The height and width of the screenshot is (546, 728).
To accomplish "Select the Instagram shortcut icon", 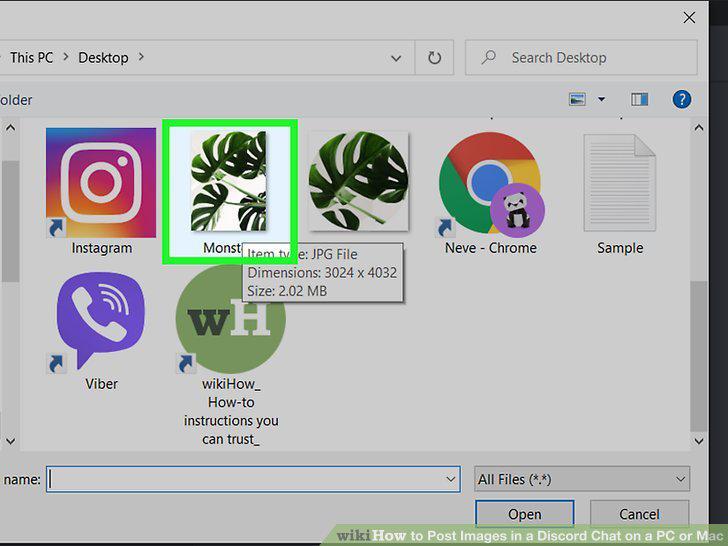I will [x=101, y=182].
